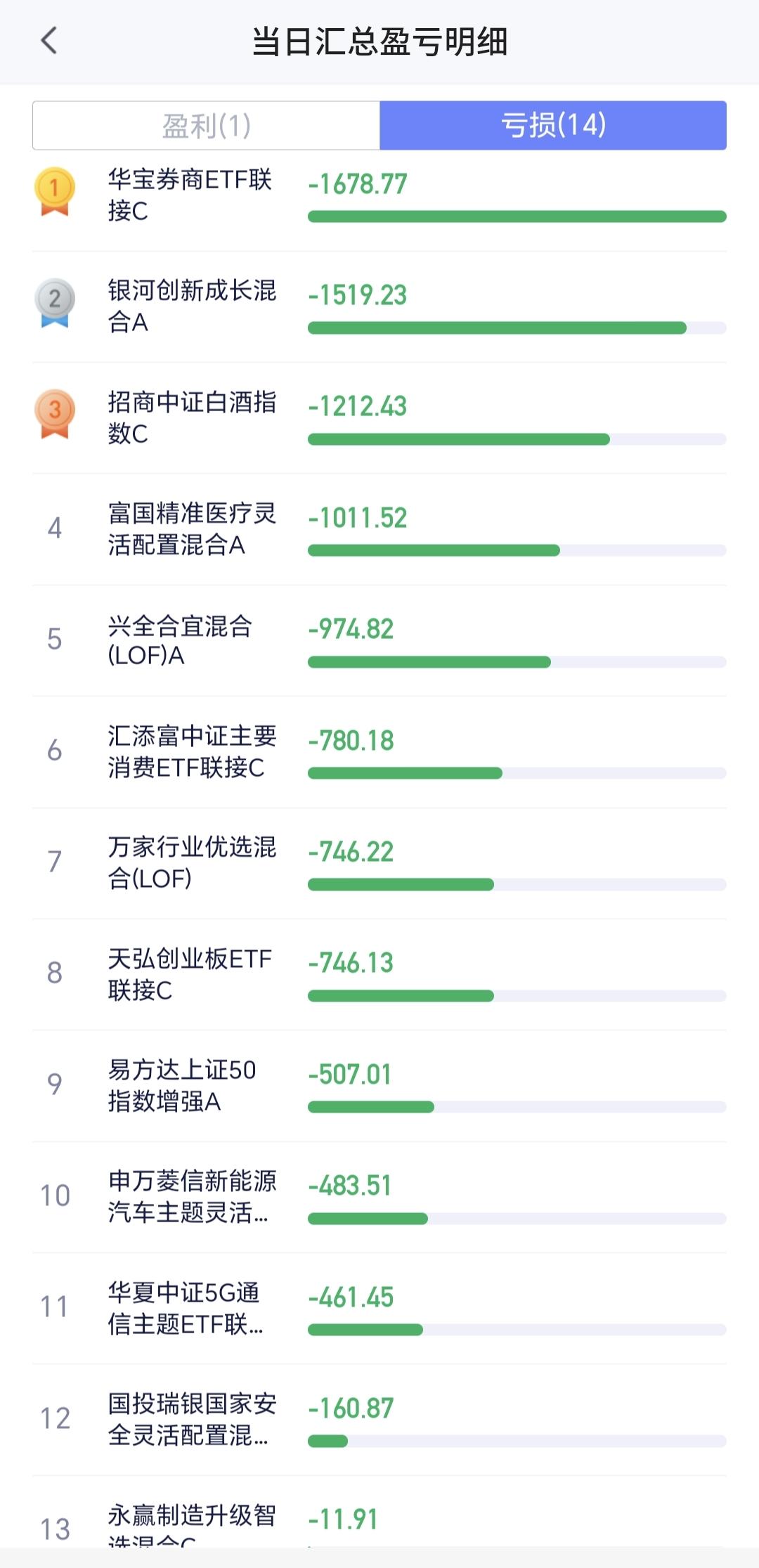Select the 亏损(14) tab
The image size is (759, 1568).
click(553, 126)
